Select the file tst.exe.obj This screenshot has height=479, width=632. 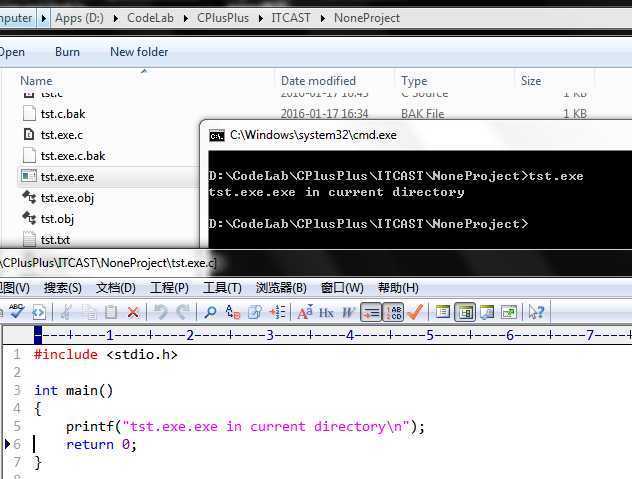click(x=67, y=198)
